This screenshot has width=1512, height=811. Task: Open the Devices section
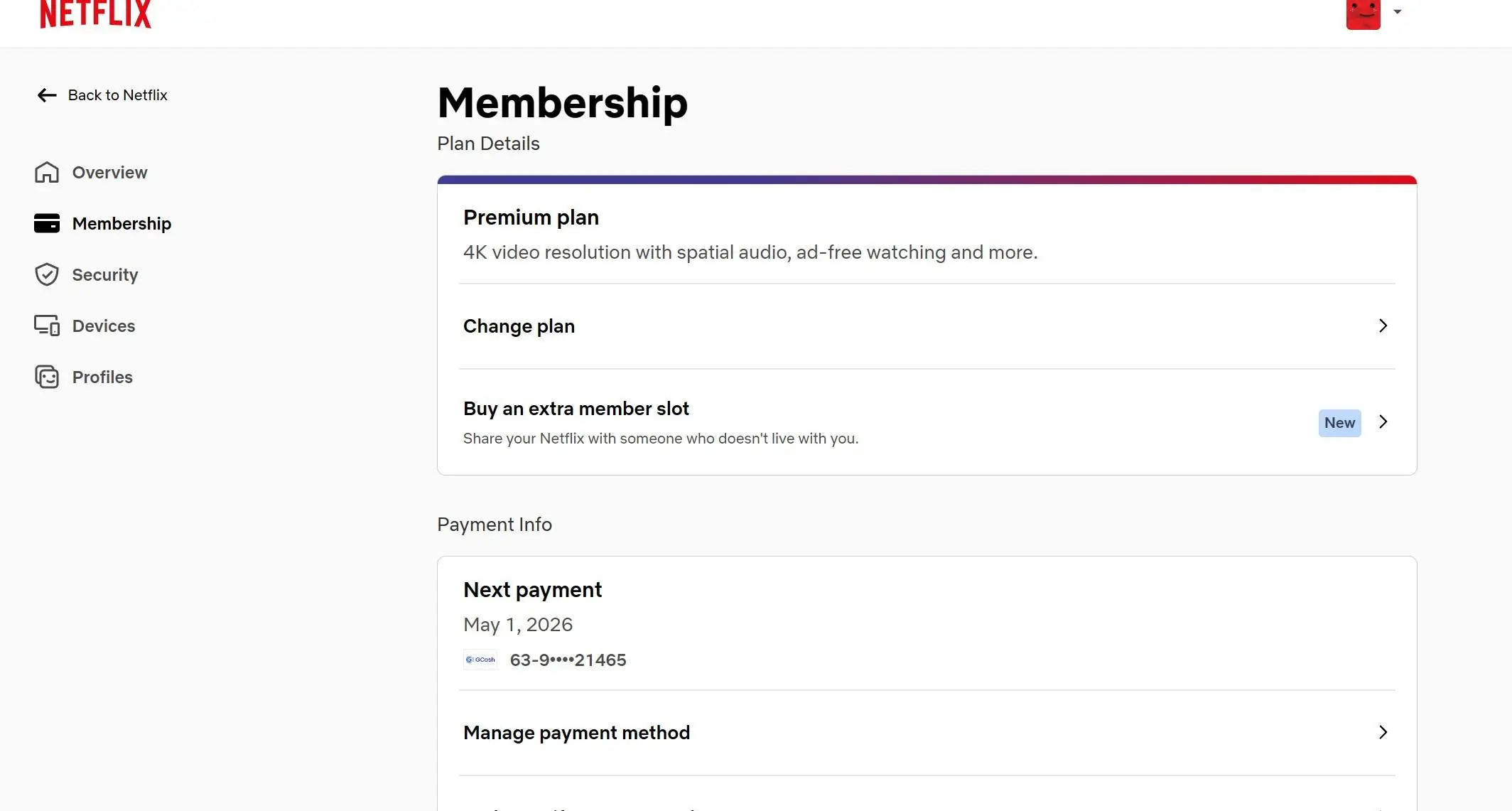coord(104,326)
